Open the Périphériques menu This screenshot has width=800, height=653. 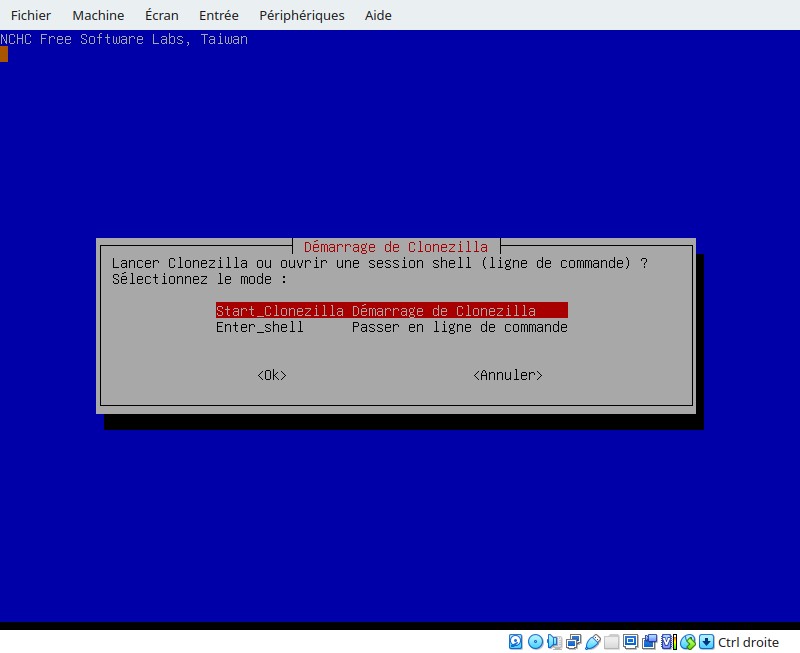click(x=302, y=15)
